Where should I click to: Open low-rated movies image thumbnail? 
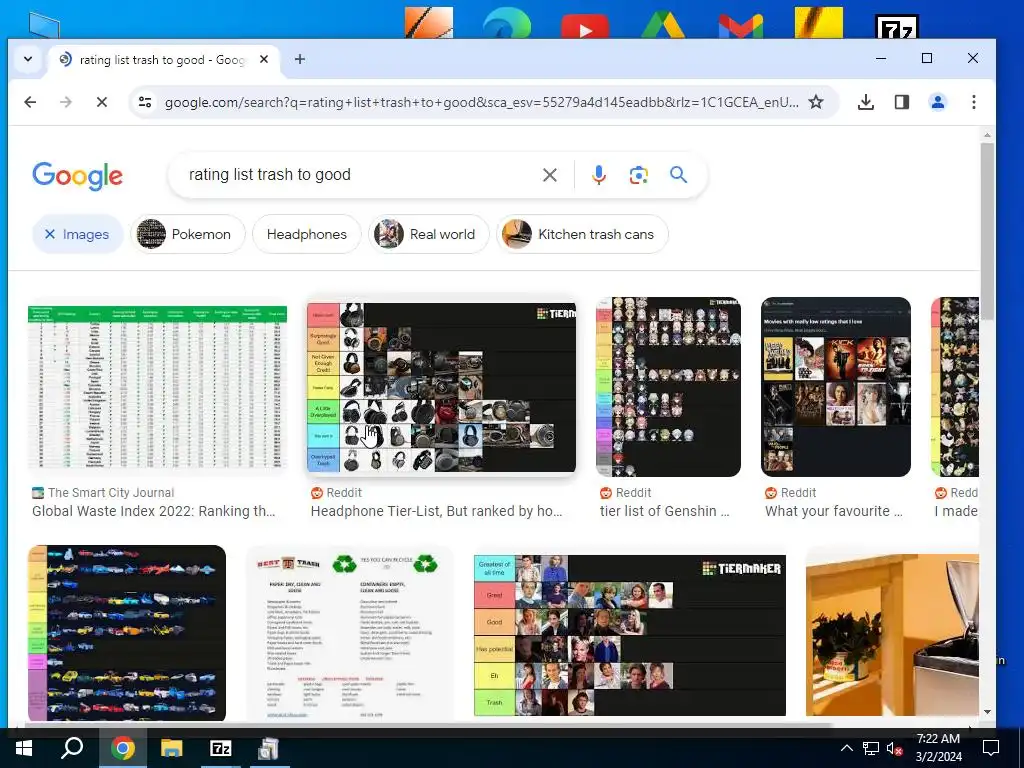836,387
